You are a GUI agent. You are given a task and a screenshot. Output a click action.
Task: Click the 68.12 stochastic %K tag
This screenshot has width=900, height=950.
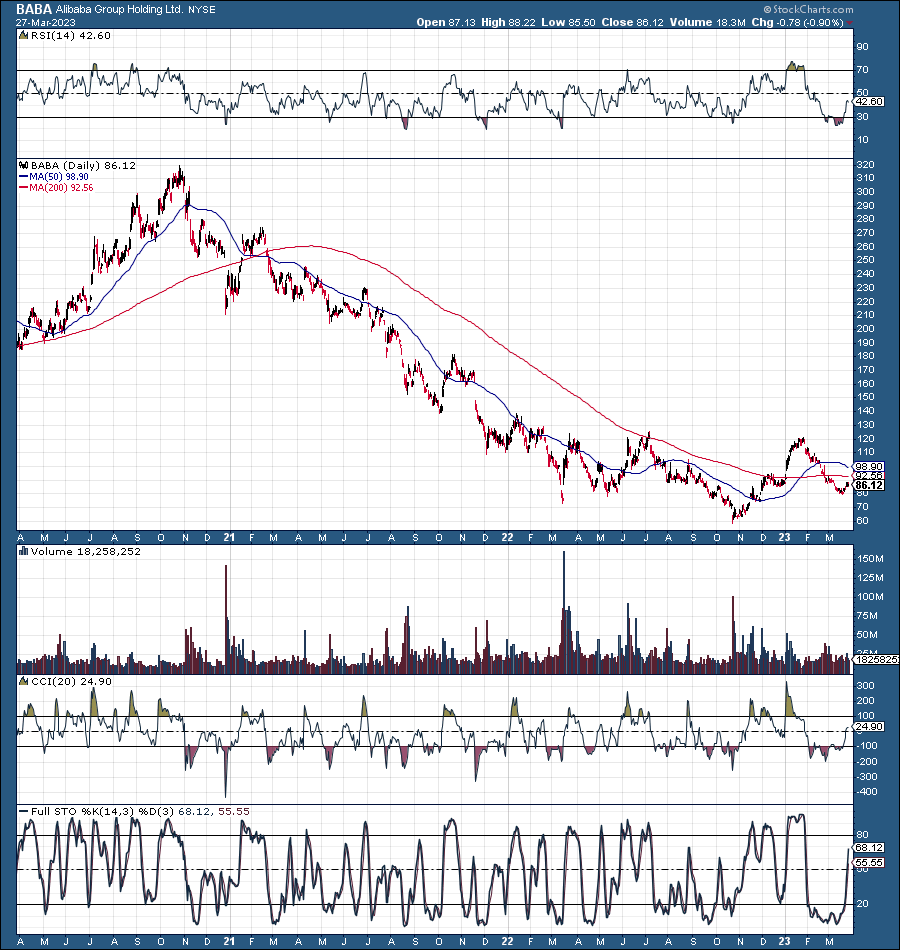click(x=869, y=848)
